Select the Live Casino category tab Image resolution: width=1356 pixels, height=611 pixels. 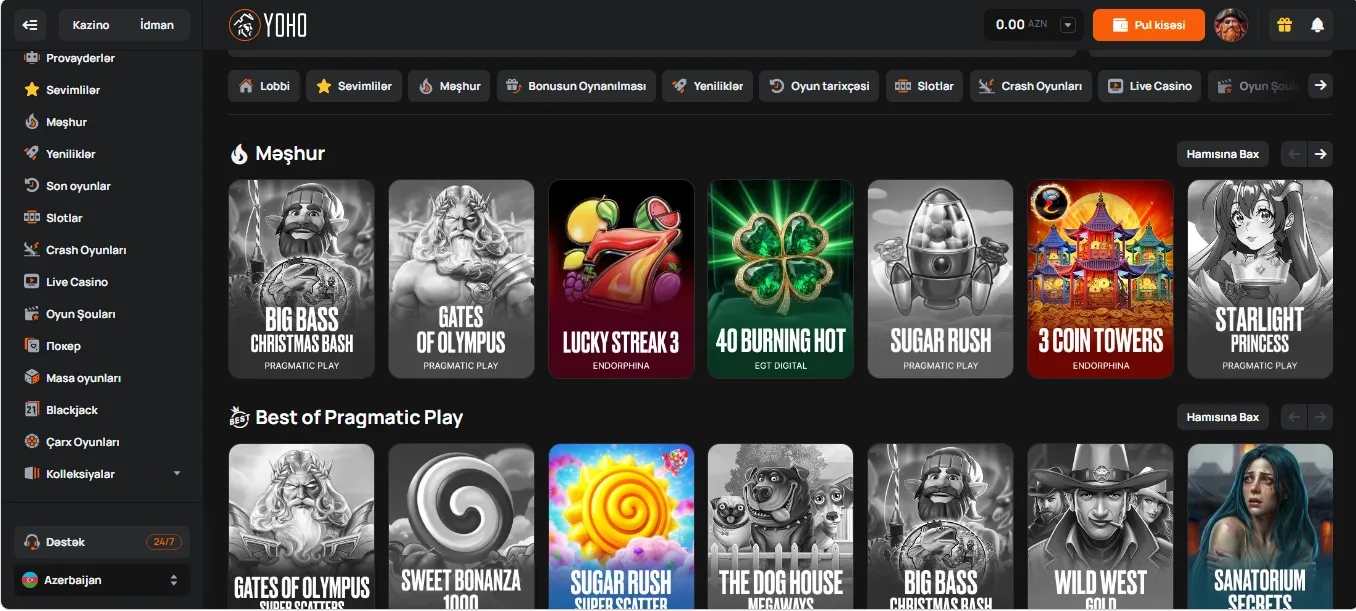point(1150,86)
